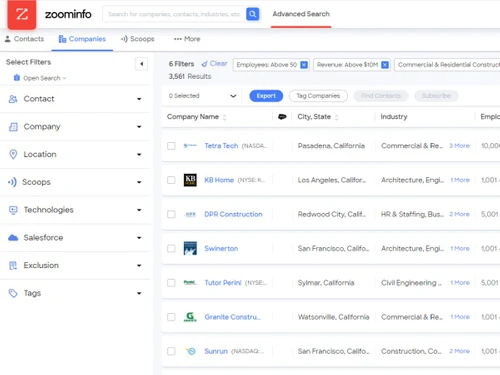
Task: Switch to the Contacts tab
Action: [x=24, y=39]
